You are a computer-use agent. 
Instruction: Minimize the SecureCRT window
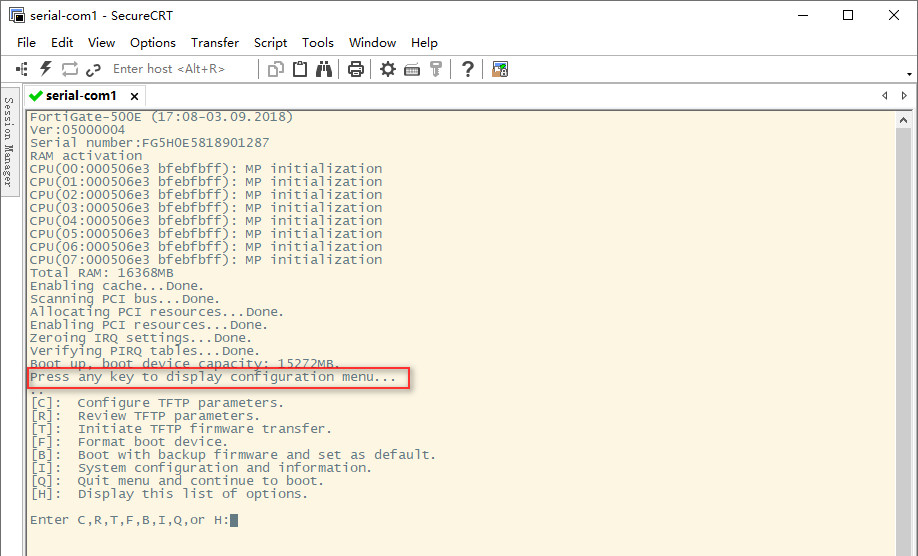click(x=803, y=15)
